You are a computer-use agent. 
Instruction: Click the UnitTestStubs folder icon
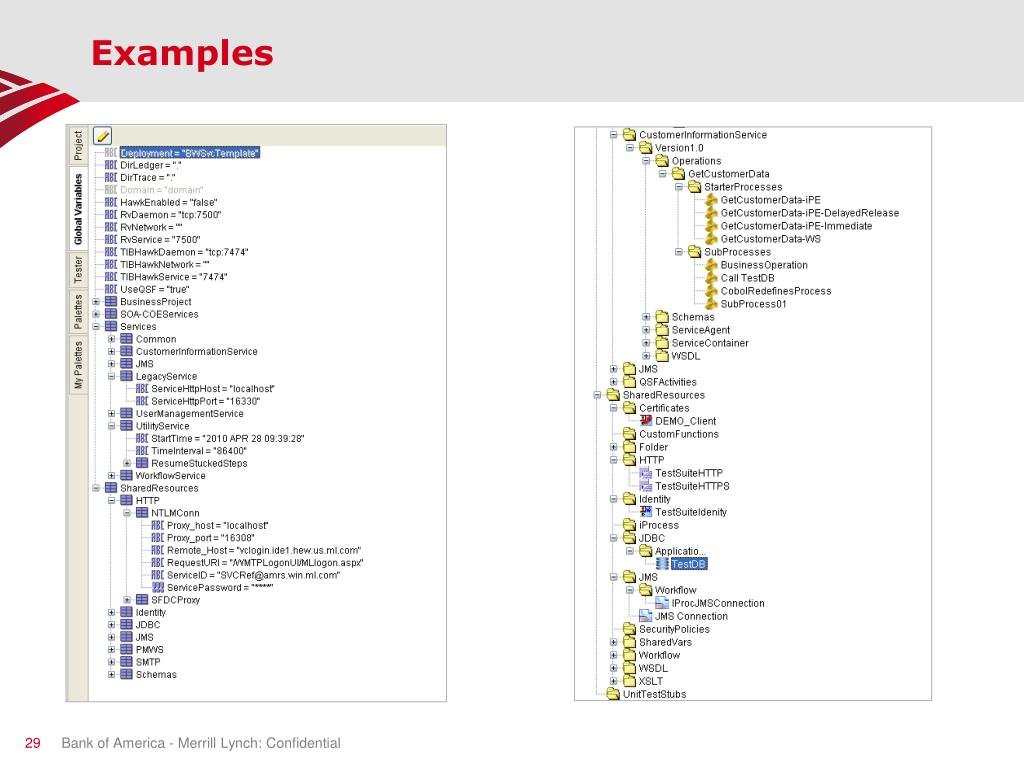(613, 694)
